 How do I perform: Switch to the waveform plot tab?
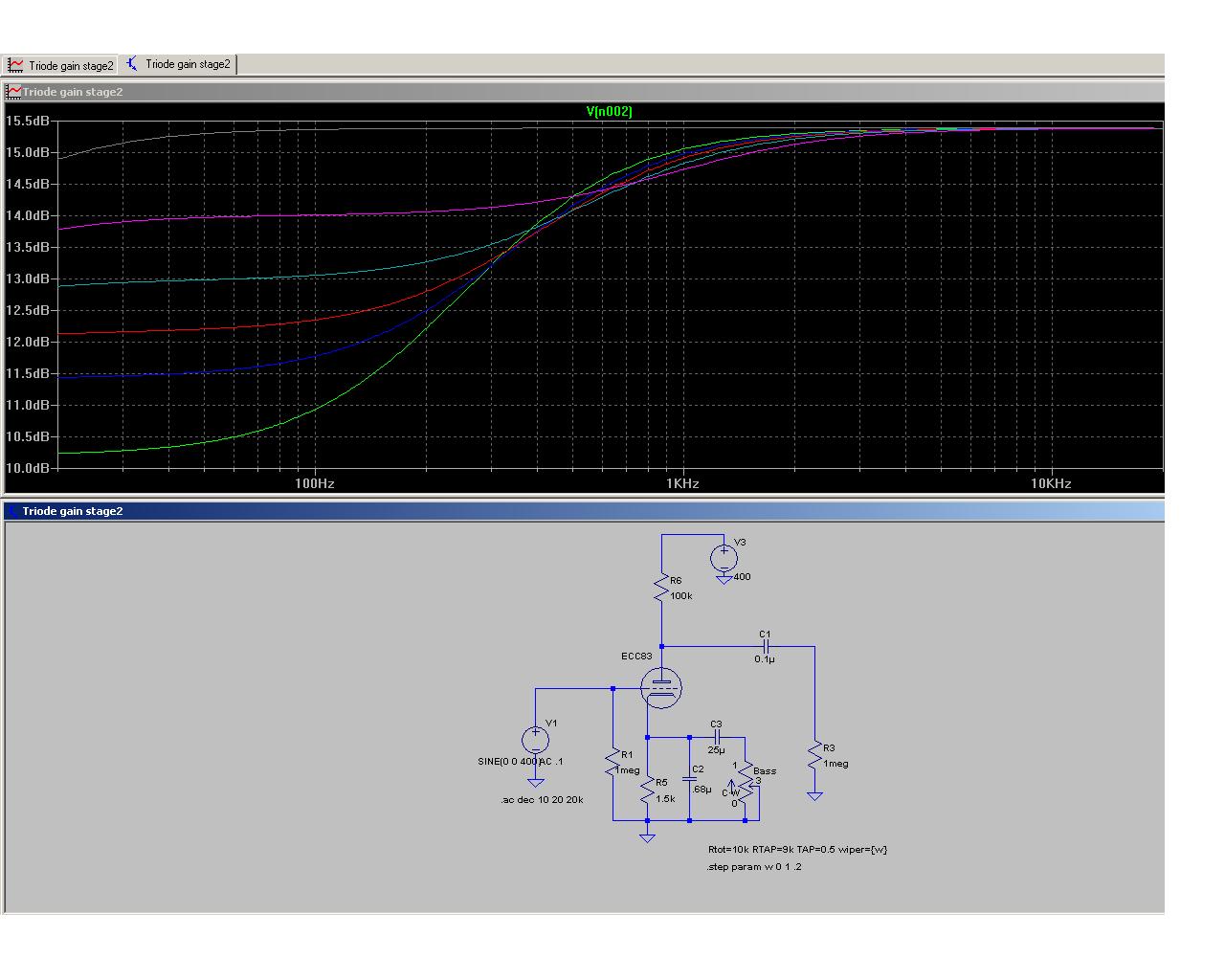point(60,65)
